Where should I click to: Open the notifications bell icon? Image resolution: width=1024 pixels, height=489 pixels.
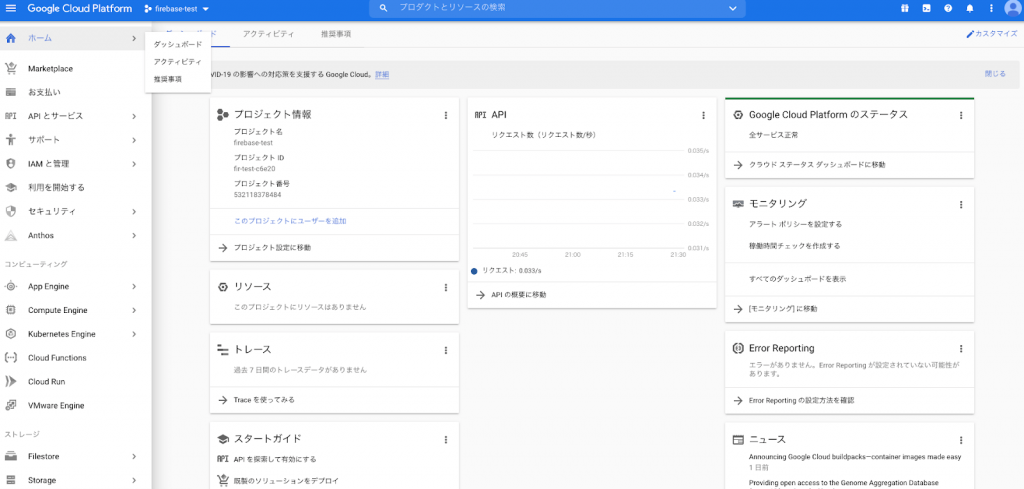click(x=970, y=8)
